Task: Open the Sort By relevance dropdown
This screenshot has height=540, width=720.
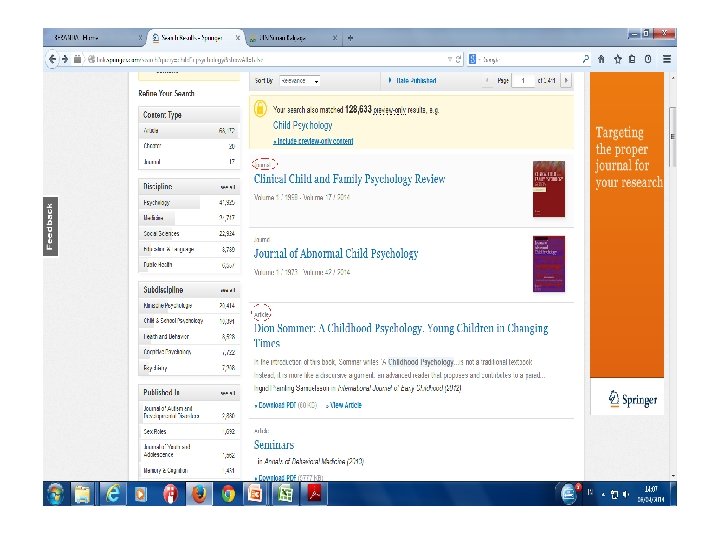Action: click(300, 81)
